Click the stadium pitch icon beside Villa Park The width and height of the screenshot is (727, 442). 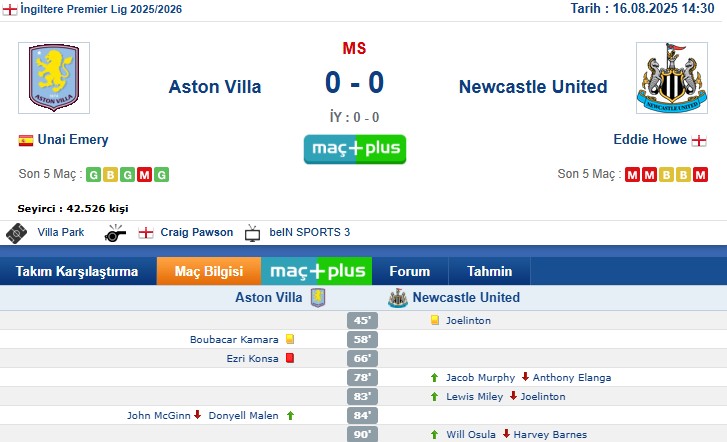16,233
